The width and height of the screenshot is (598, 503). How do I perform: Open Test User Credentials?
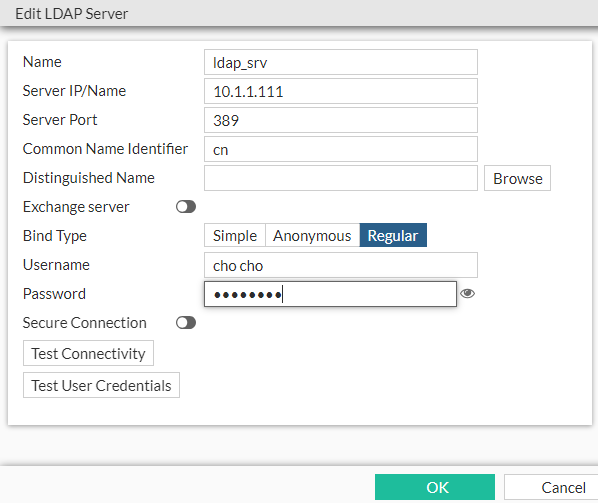(101, 385)
